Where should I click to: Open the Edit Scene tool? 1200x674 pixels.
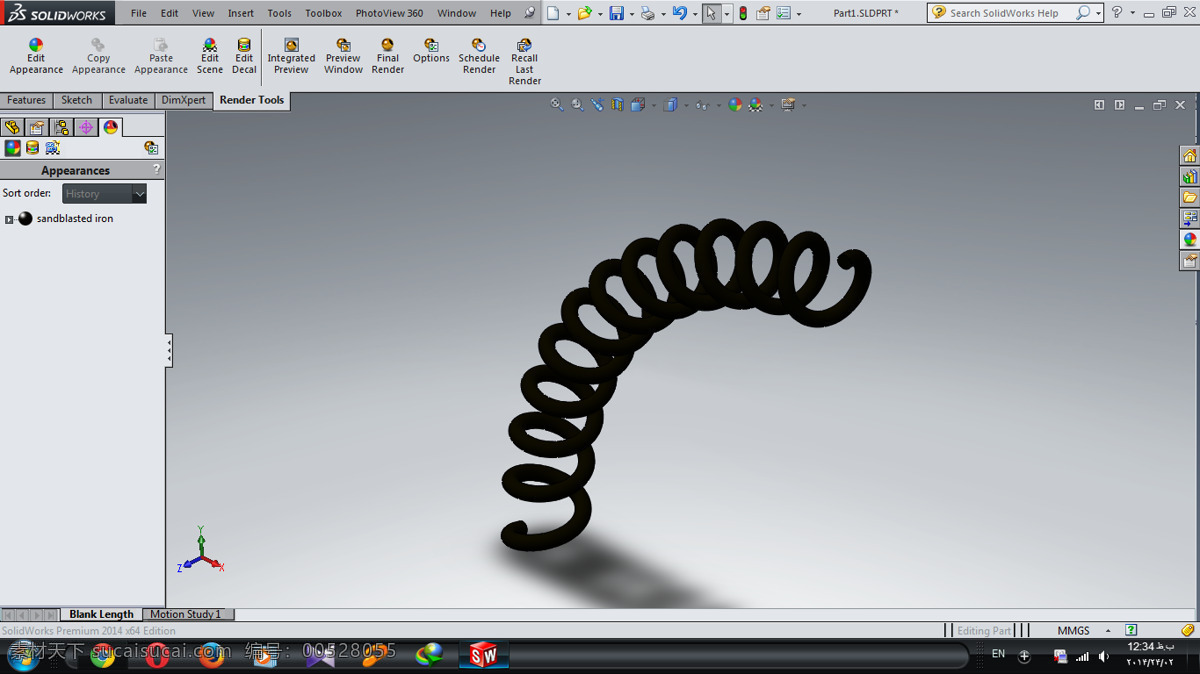(210, 57)
